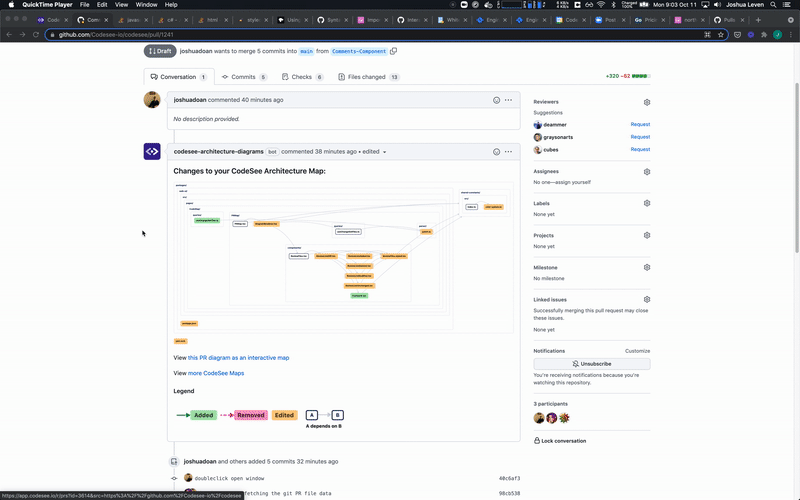
Task: Click the browser forward arrow
Action: [22, 35]
